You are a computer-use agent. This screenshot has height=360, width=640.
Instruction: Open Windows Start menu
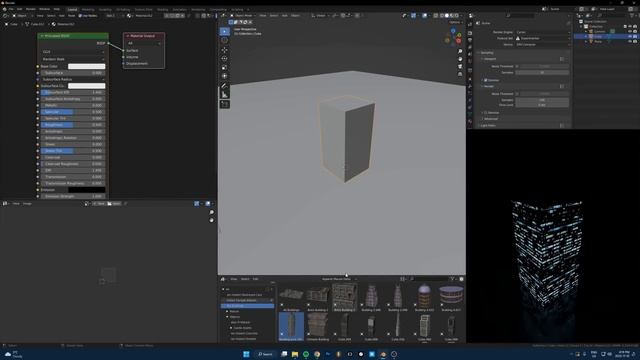pos(246,354)
